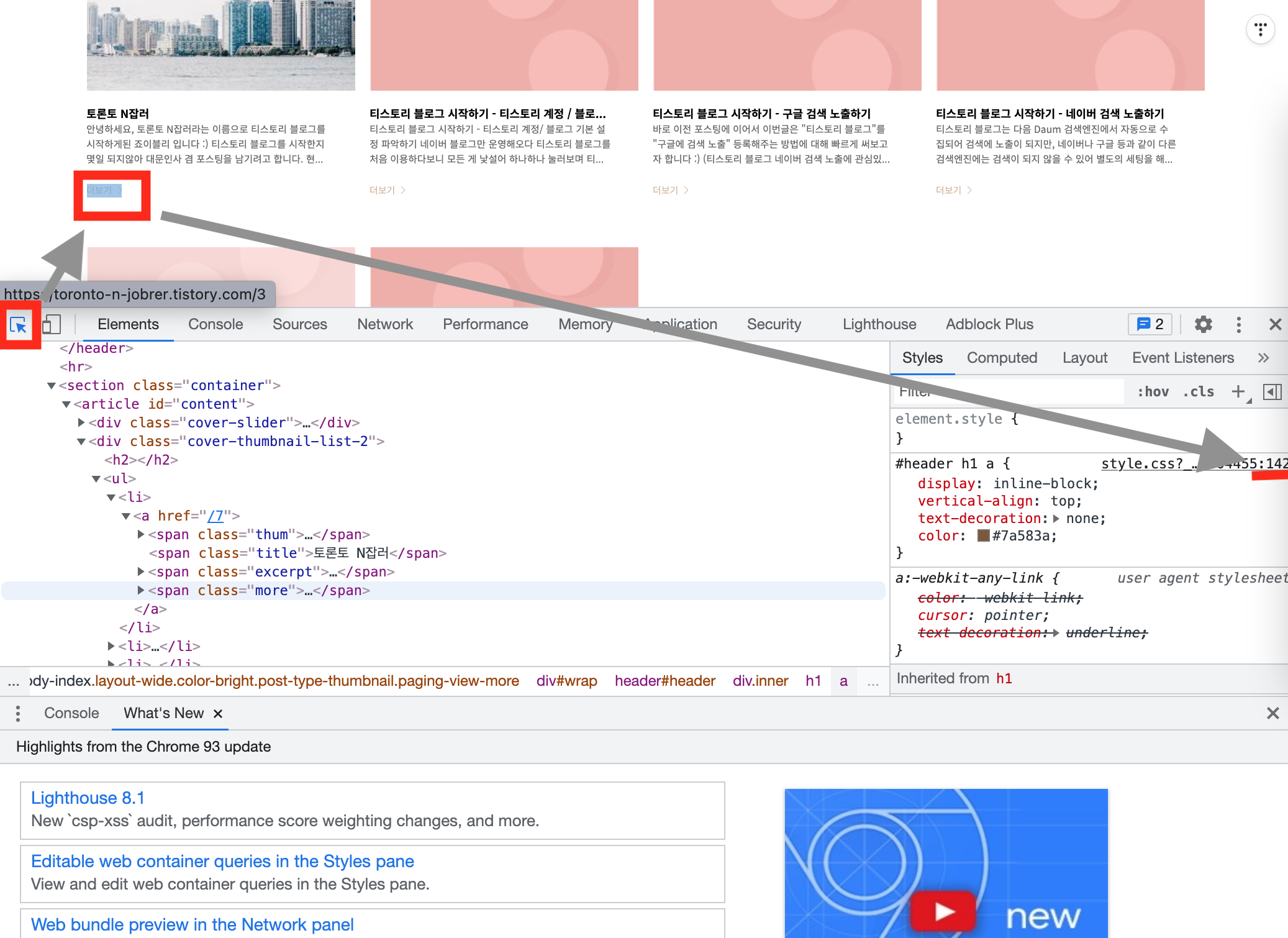Viewport: 1288px width, 938px height.
Task: Switch to the Network tab
Action: 384,324
